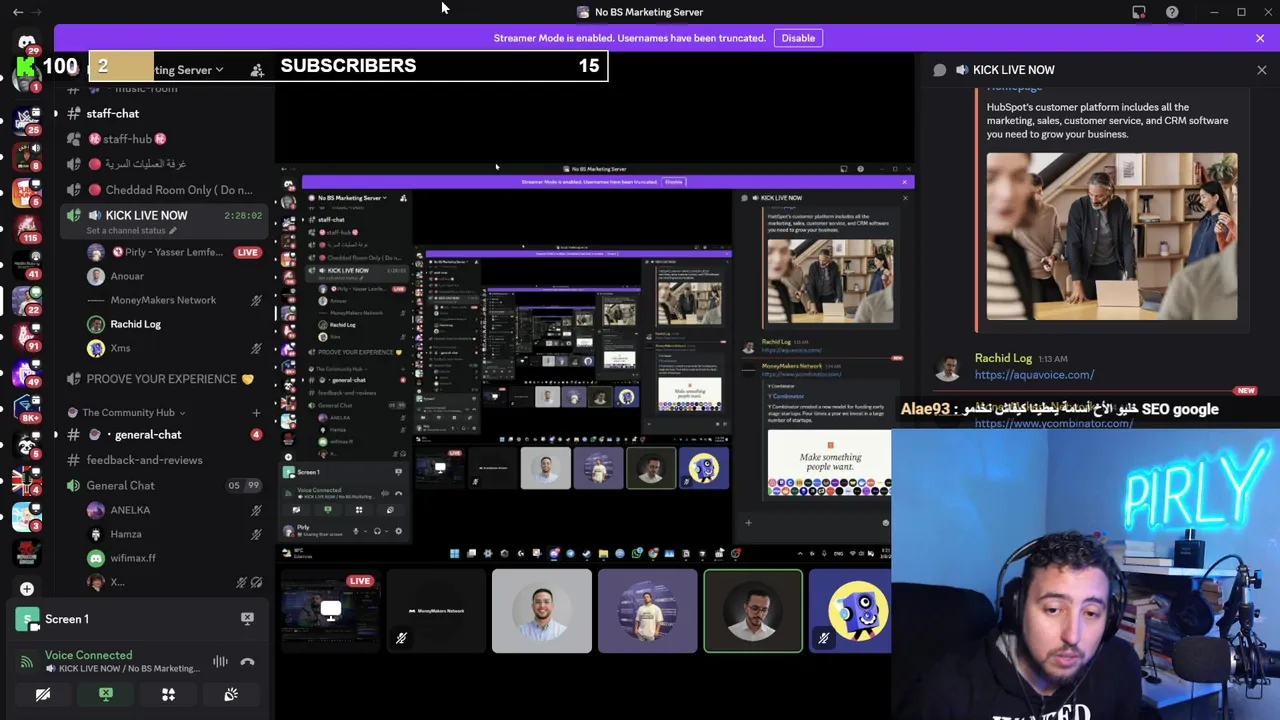Dismiss the Streamer Mode banner

[1260, 38]
